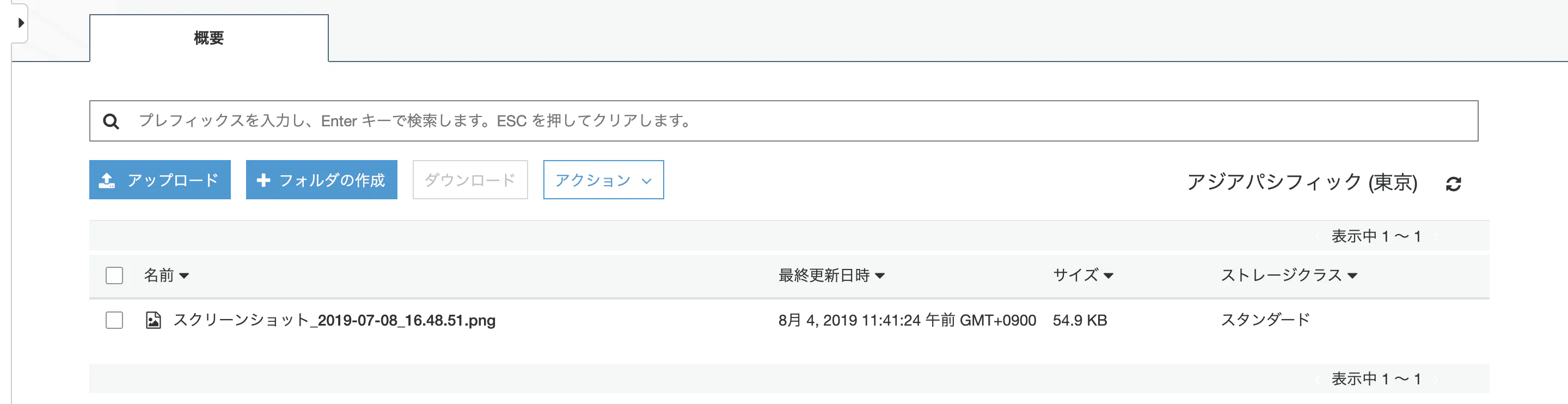Click the ダウンロード button

(x=470, y=180)
